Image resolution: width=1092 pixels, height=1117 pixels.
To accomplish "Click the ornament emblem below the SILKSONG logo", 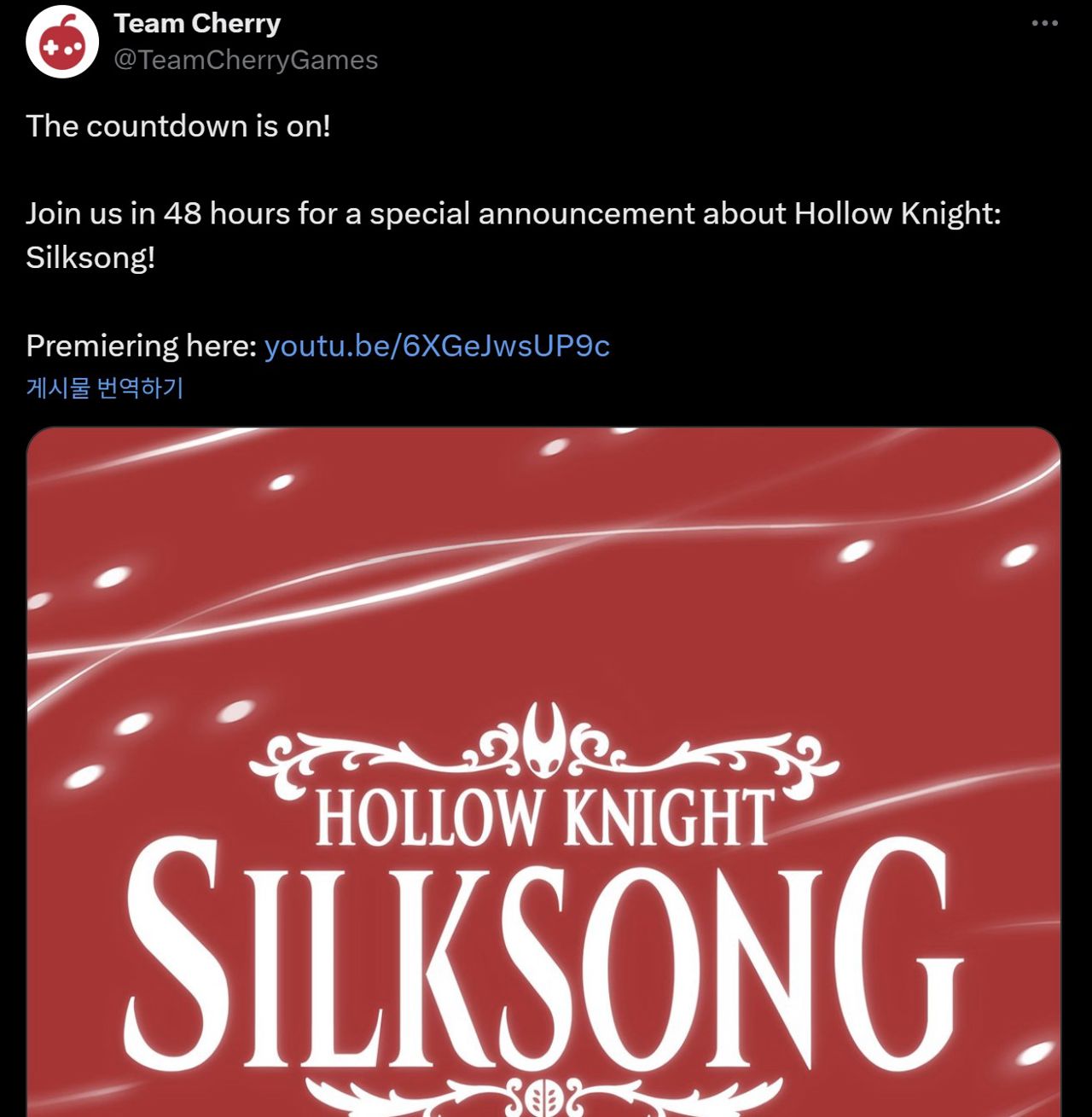I will click(543, 1097).
